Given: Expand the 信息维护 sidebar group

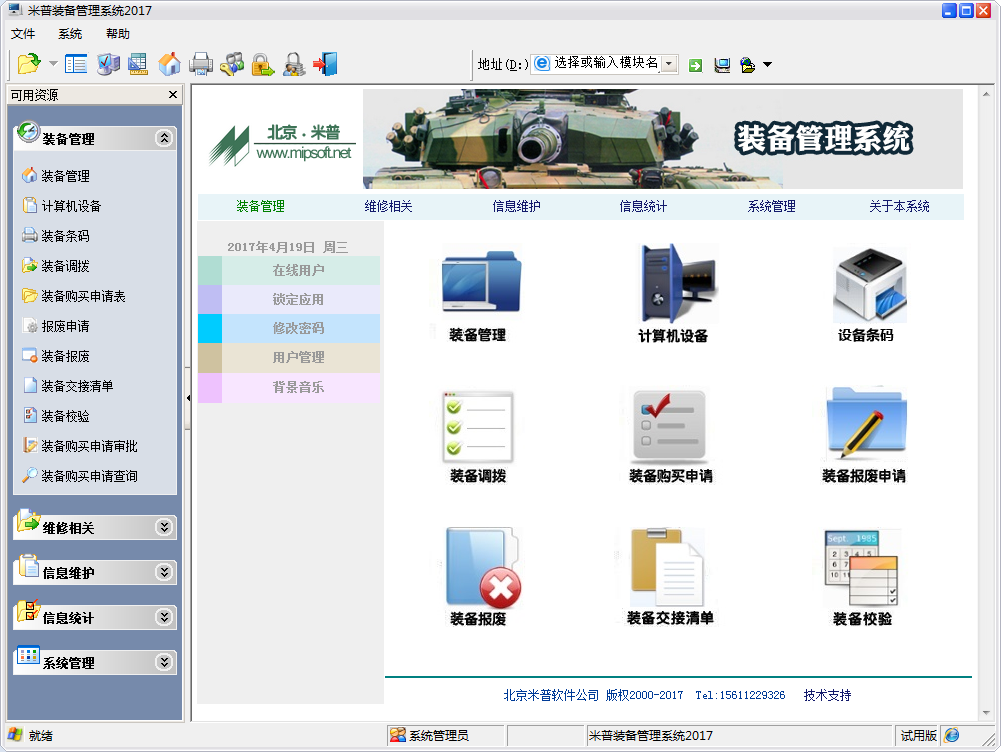Looking at the screenshot, I should click(x=164, y=572).
